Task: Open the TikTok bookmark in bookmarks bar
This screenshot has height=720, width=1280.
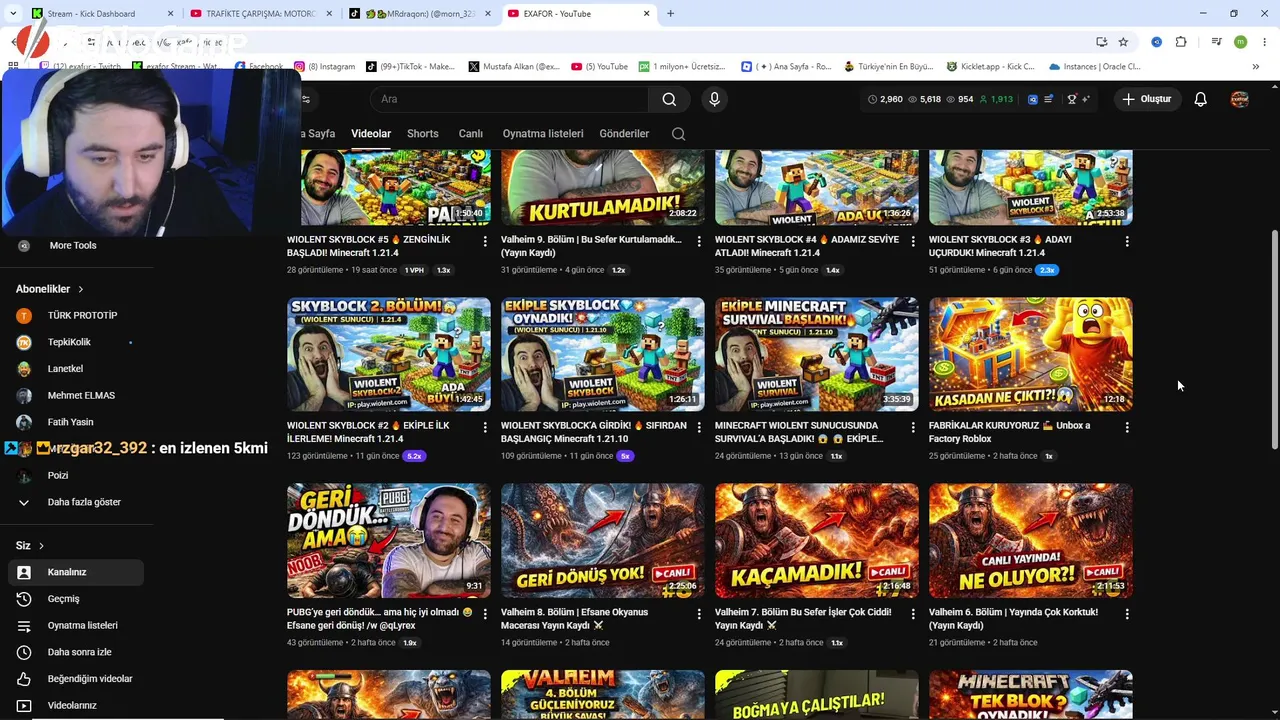Action: (411, 67)
